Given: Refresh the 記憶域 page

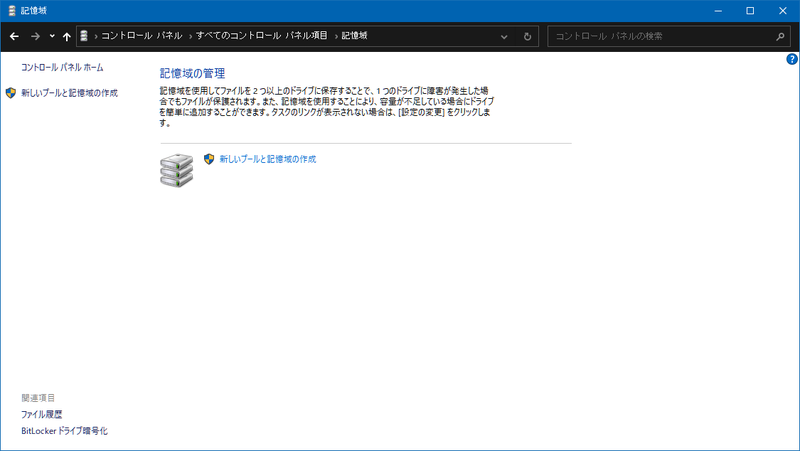Looking at the screenshot, I should tap(527, 36).
